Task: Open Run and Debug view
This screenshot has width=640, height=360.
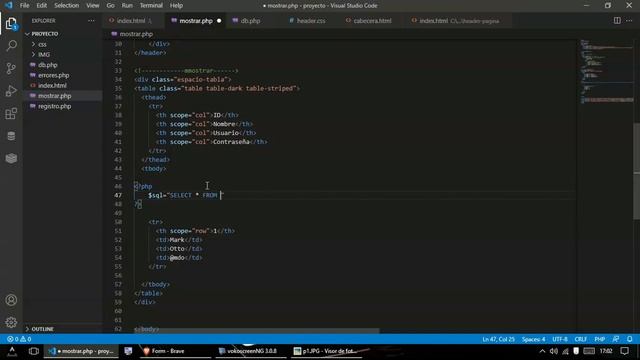Action: click(x=11, y=91)
